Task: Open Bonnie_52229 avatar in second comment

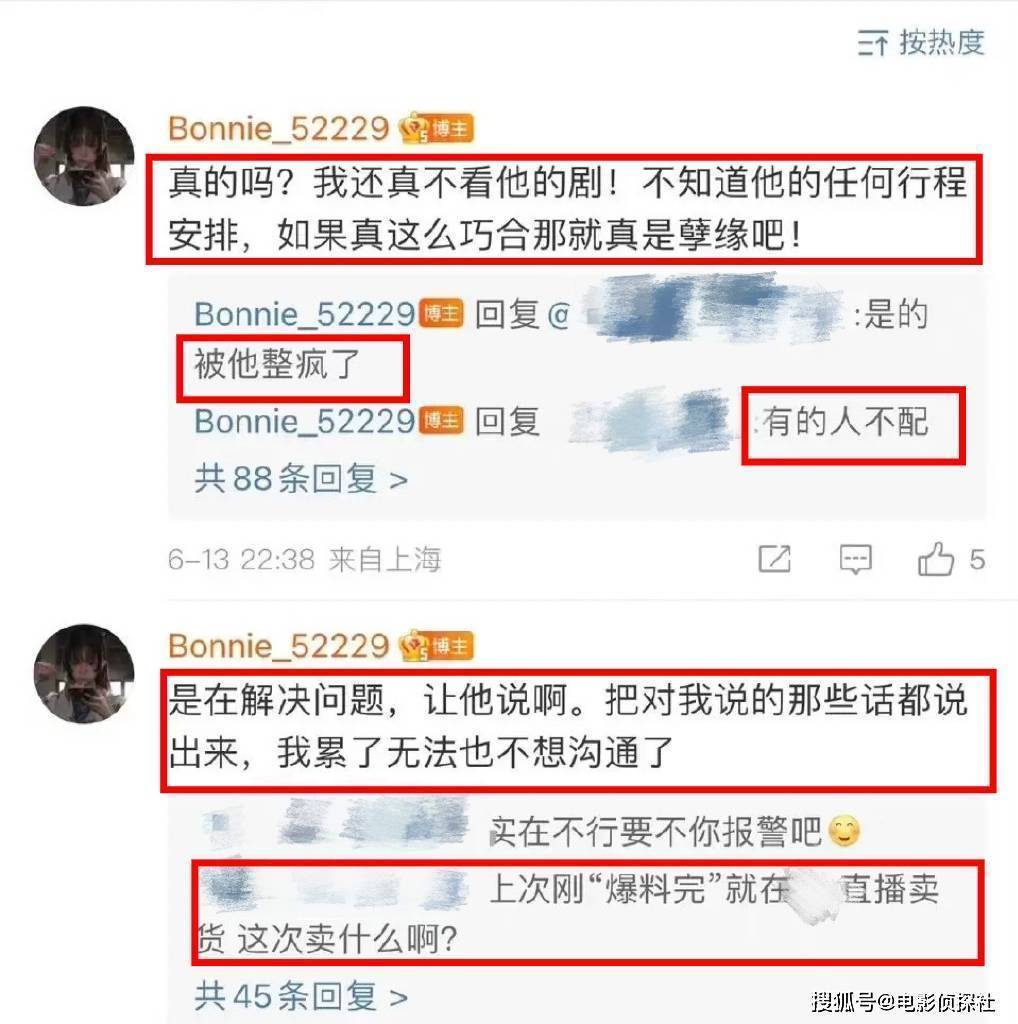Action: [84, 674]
